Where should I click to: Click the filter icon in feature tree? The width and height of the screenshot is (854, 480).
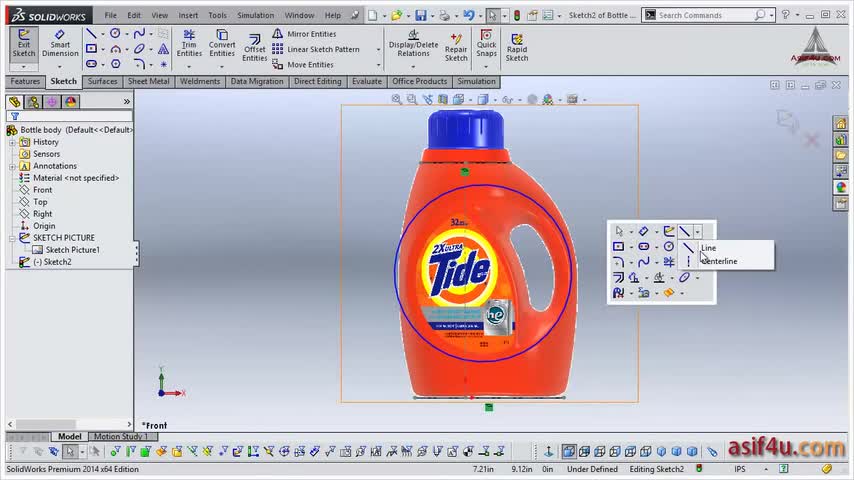click(15, 116)
